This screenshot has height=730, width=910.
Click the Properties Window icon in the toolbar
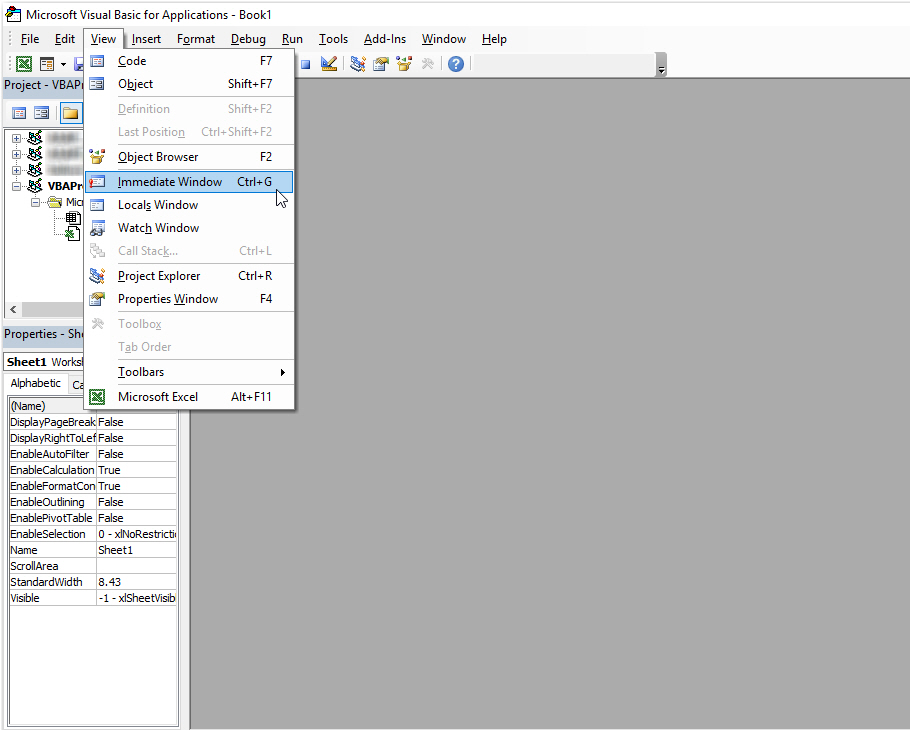[381, 64]
